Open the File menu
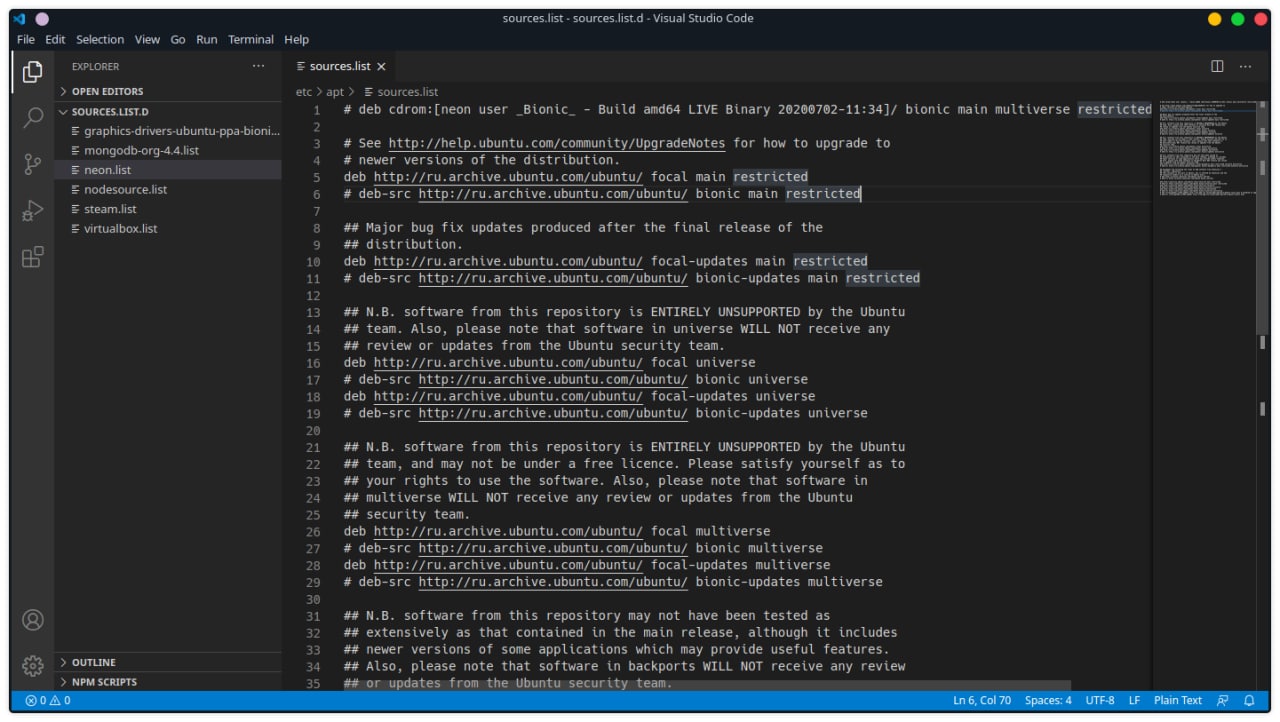 (x=26, y=39)
